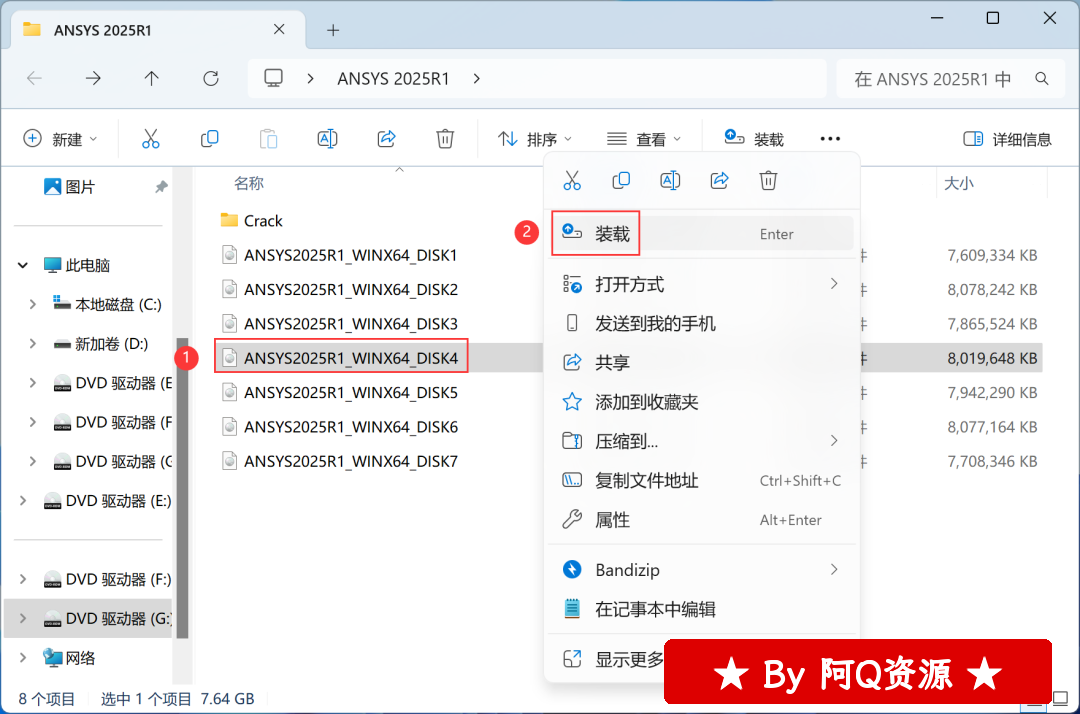
Task: Choose 在记事本中编辑 in the context menu
Action: point(703,609)
